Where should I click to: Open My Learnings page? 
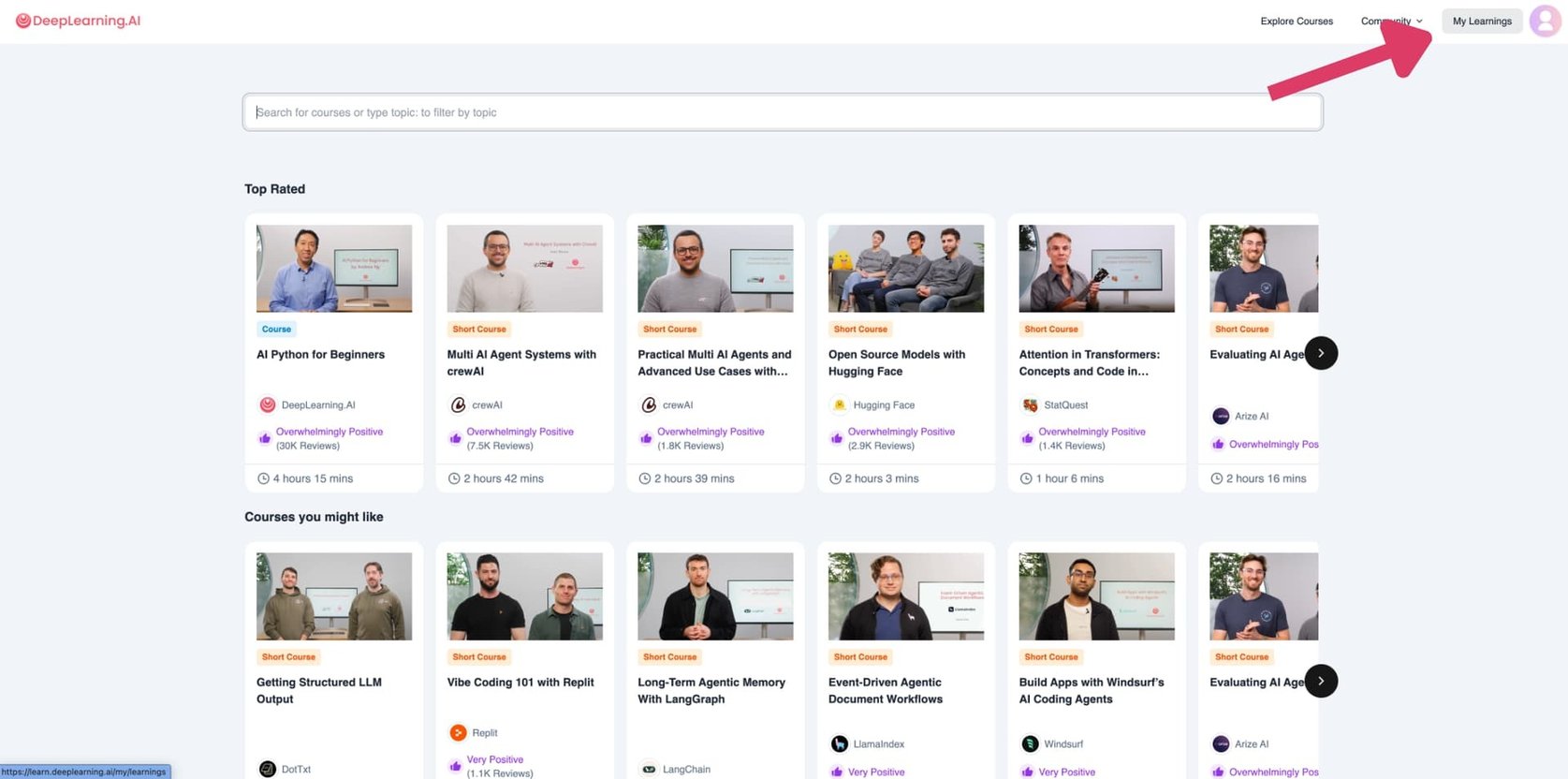(1482, 21)
